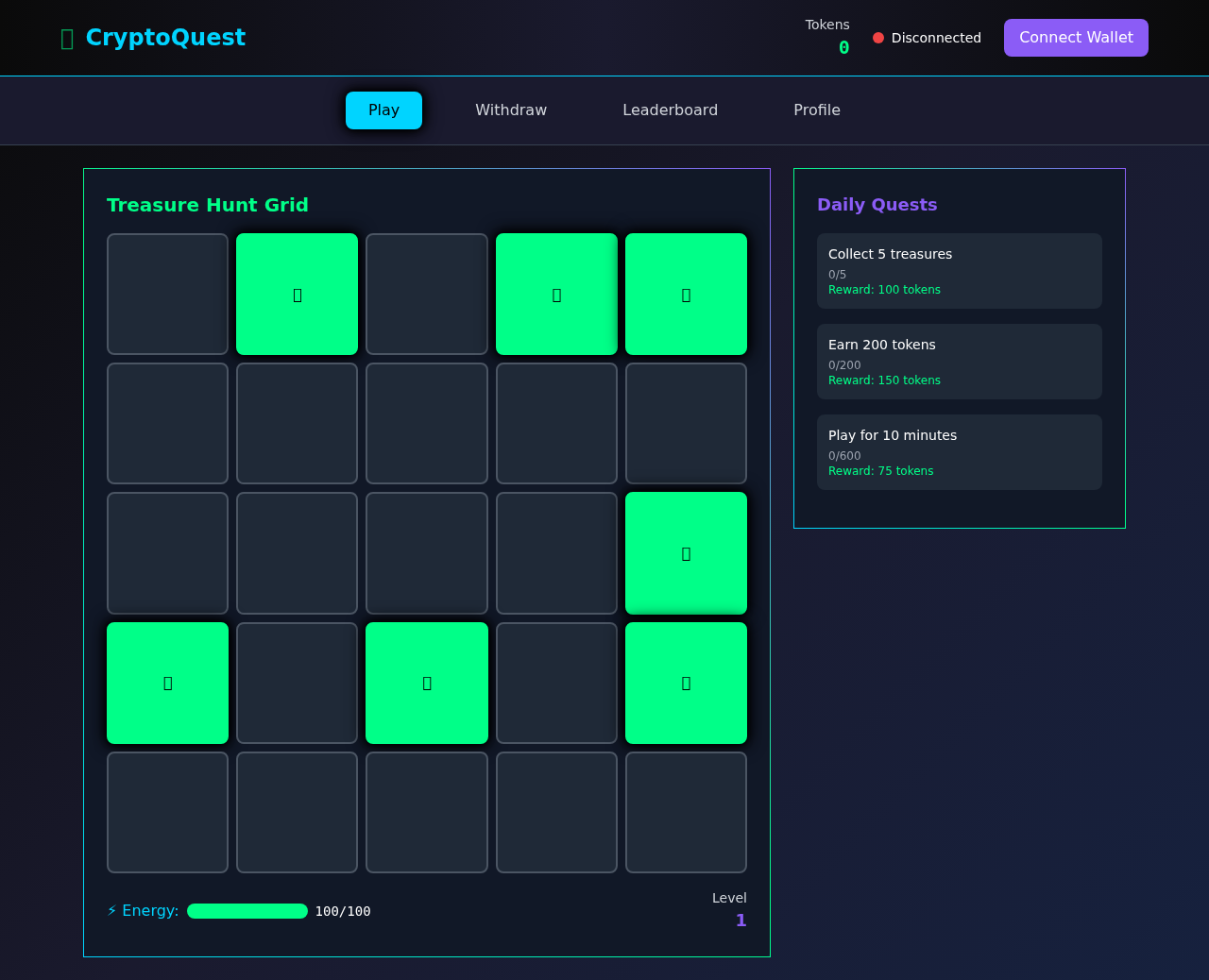Viewport: 1209px width, 980px height.
Task: Switch to the Withdraw tab
Action: pos(511,110)
